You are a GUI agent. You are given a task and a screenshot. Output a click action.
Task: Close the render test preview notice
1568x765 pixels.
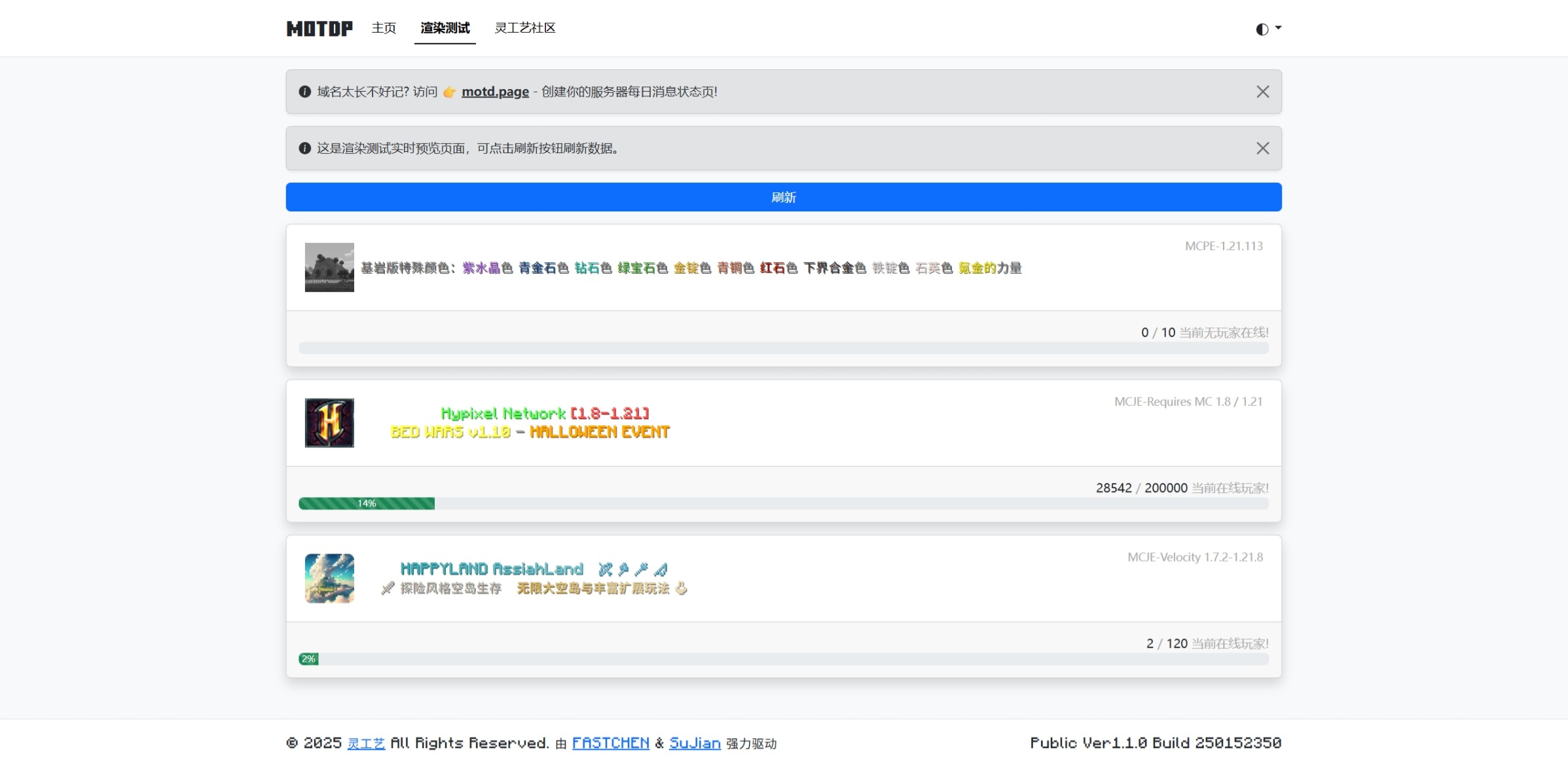1262,149
